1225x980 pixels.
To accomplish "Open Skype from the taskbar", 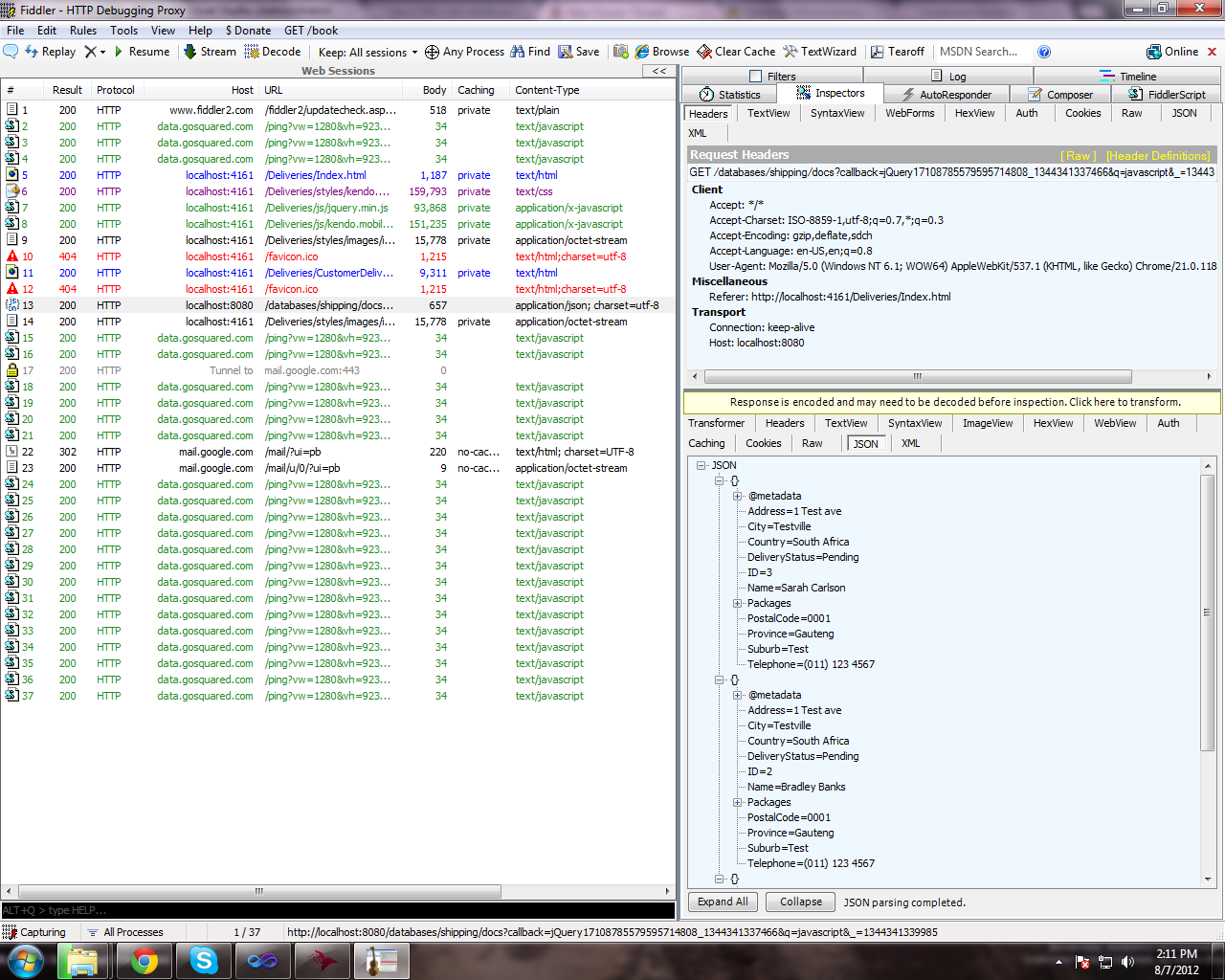I will (204, 961).
